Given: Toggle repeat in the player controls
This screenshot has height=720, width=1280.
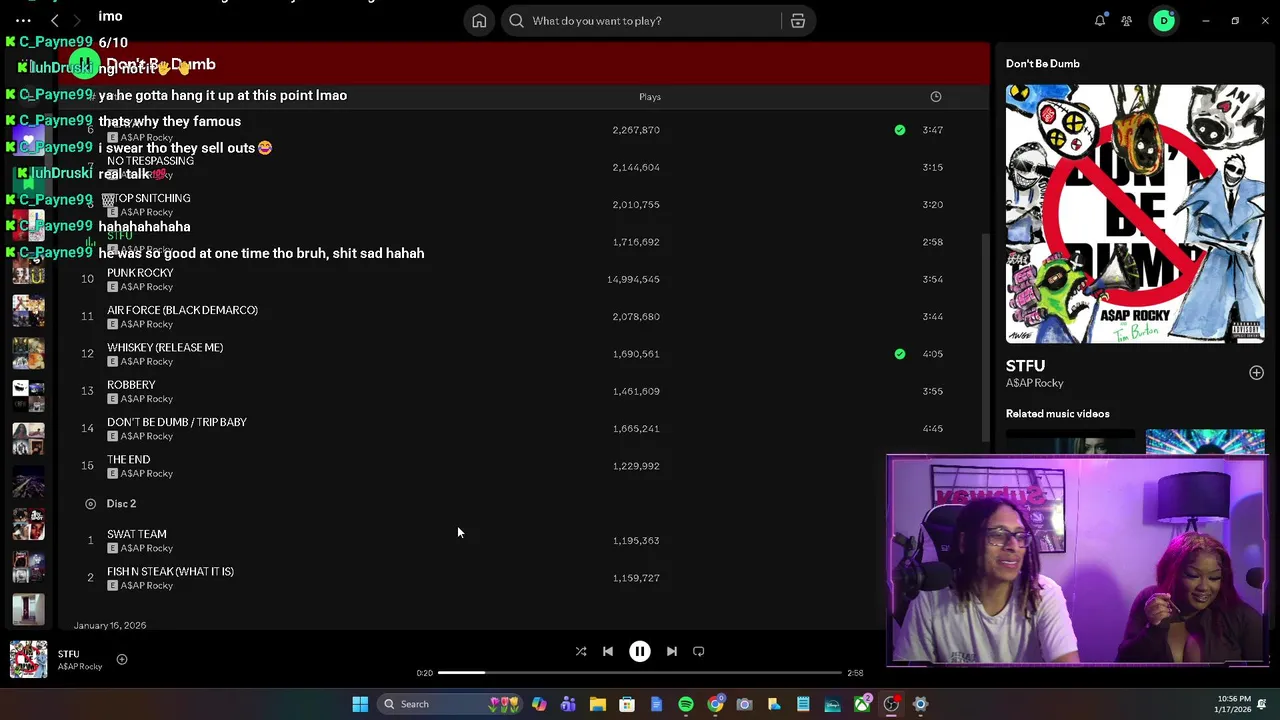Looking at the screenshot, I should [x=699, y=651].
